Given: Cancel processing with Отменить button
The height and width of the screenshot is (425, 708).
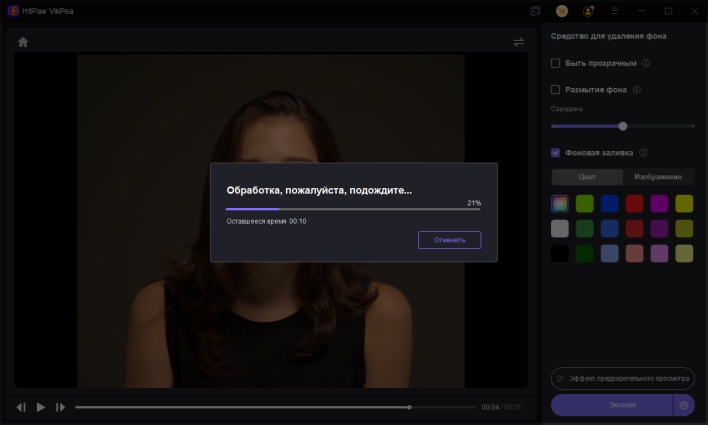Looking at the screenshot, I should pos(450,240).
